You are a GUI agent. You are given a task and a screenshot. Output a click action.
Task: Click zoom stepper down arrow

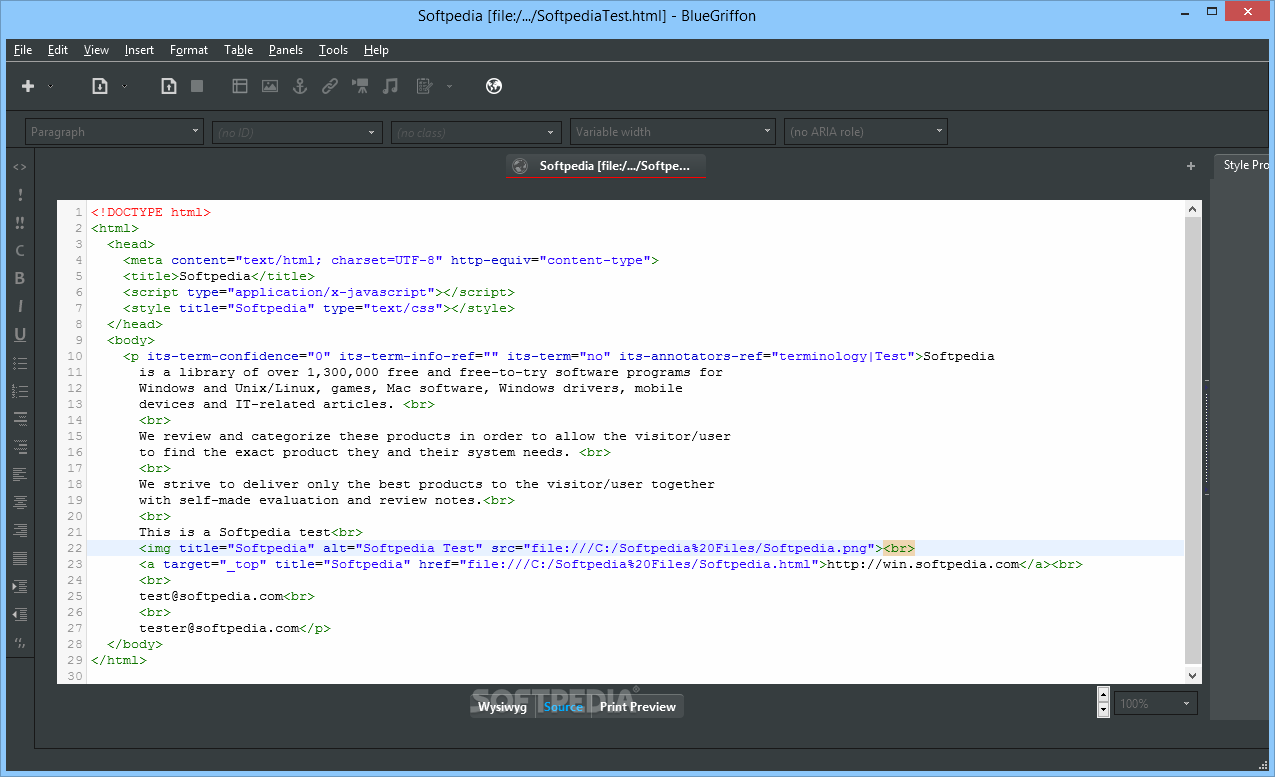[x=1103, y=710]
